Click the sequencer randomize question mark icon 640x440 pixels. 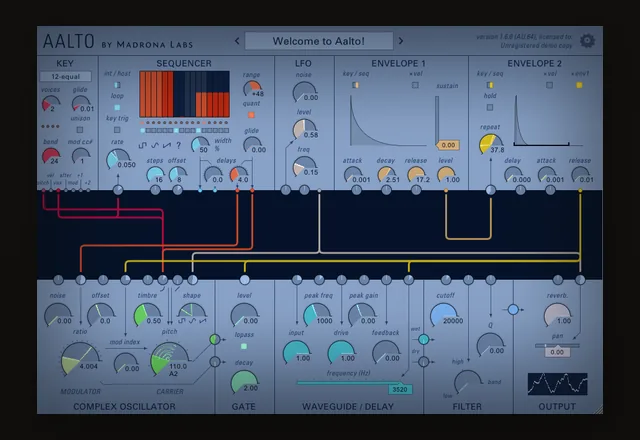coord(178,145)
